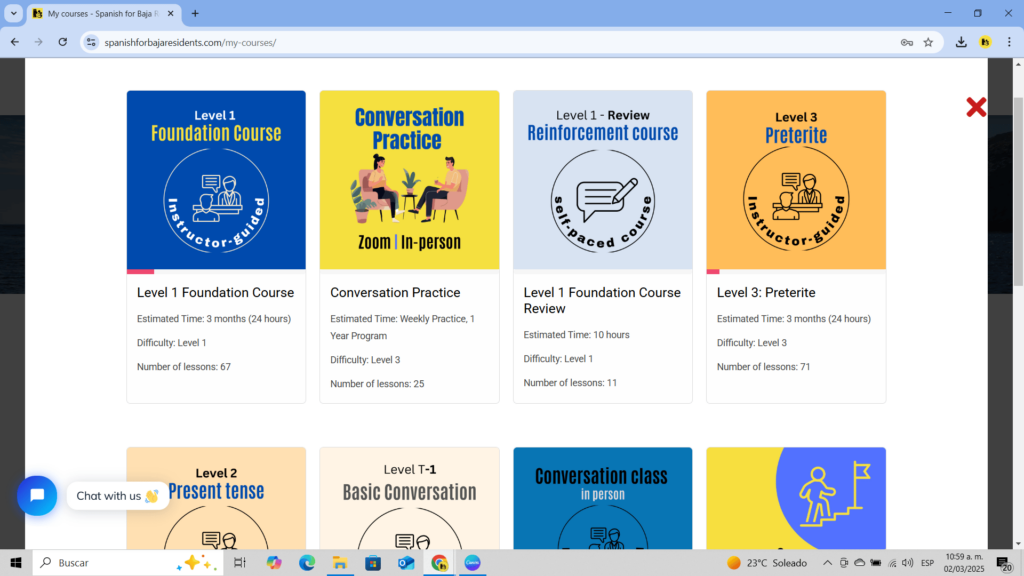Close the My courses tab
The height and width of the screenshot is (576, 1024).
point(170,14)
